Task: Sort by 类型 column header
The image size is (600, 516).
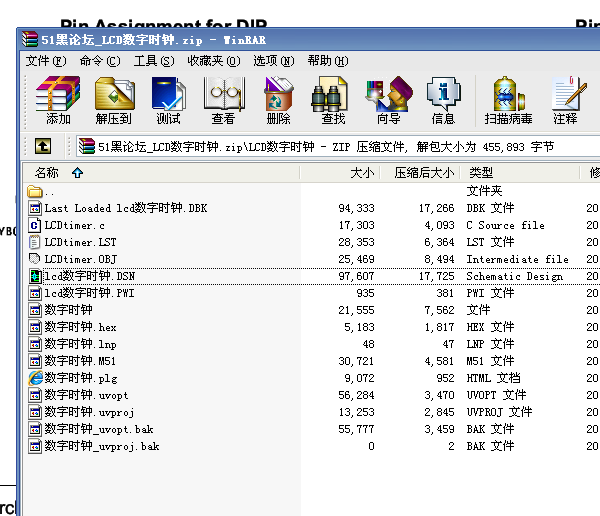Action: coord(520,173)
